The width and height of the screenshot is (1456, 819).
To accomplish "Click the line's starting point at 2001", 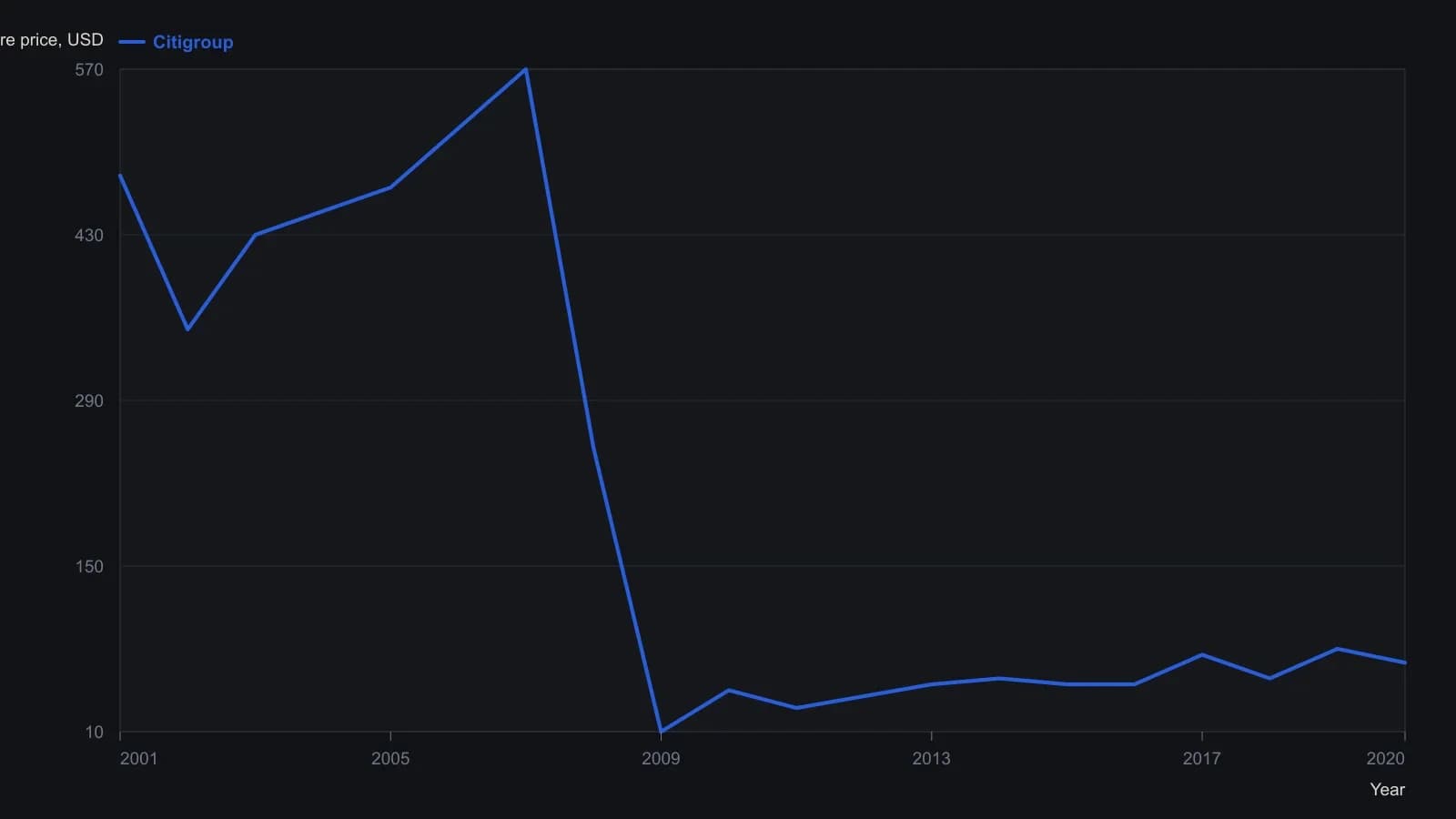I will pyautogui.click(x=120, y=176).
